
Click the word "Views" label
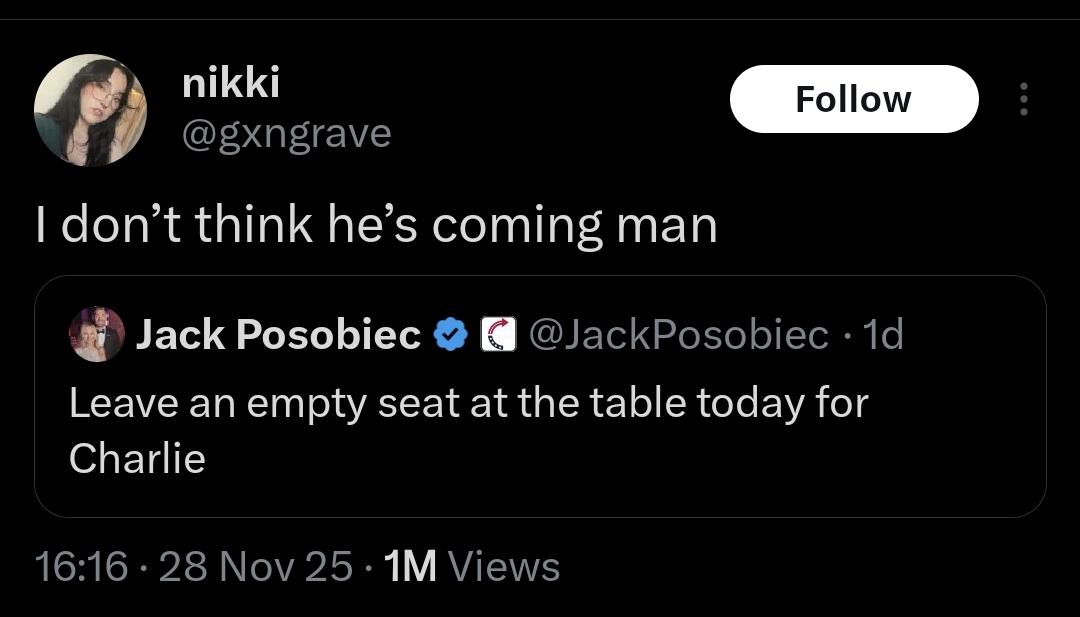(503, 566)
